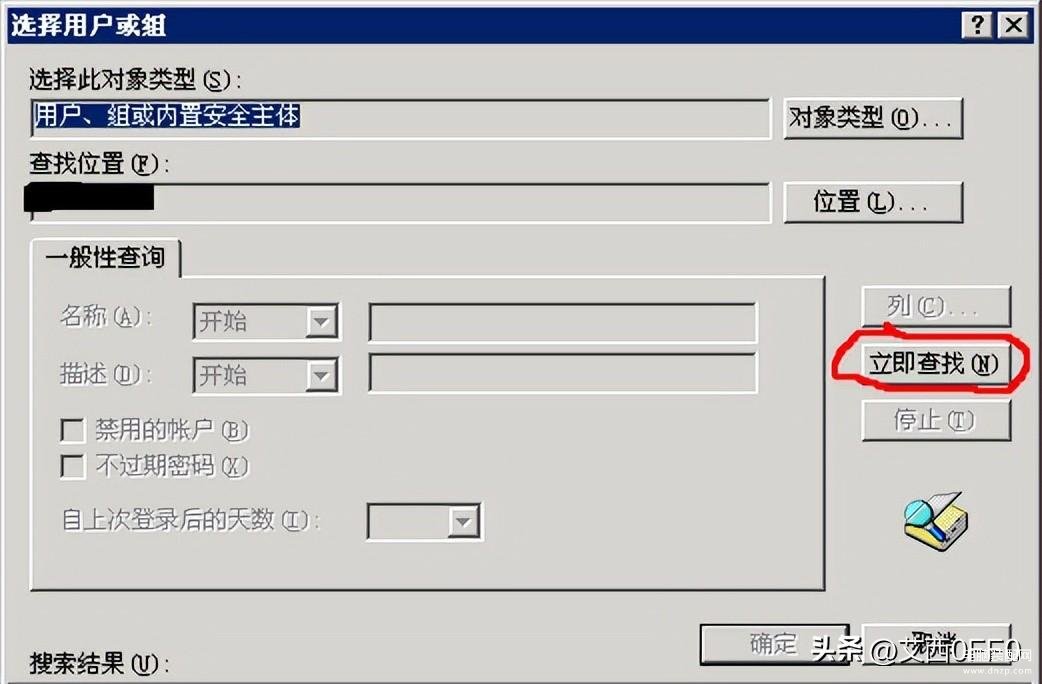
Task: Click the 位置 button
Action: (873, 202)
